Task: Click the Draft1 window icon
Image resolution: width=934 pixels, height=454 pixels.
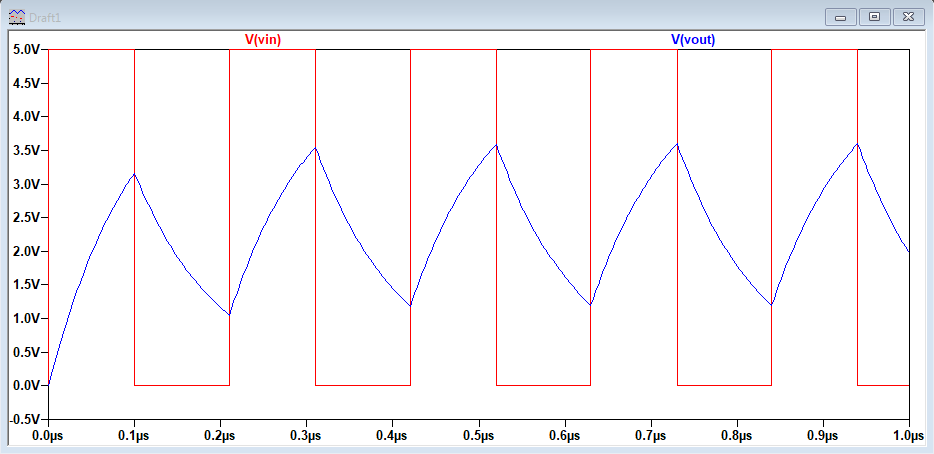Action: pos(16,17)
